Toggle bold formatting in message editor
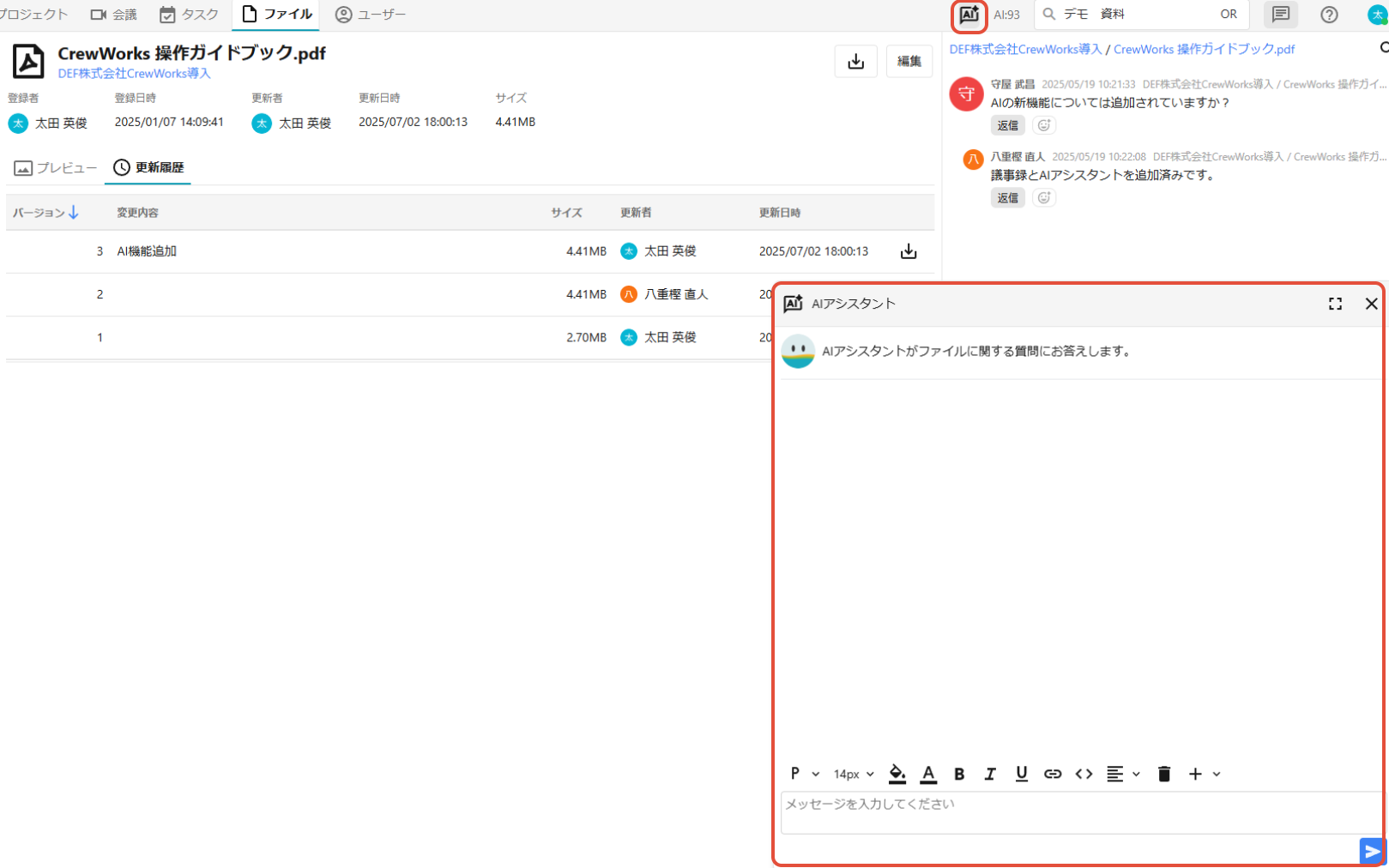 point(959,774)
